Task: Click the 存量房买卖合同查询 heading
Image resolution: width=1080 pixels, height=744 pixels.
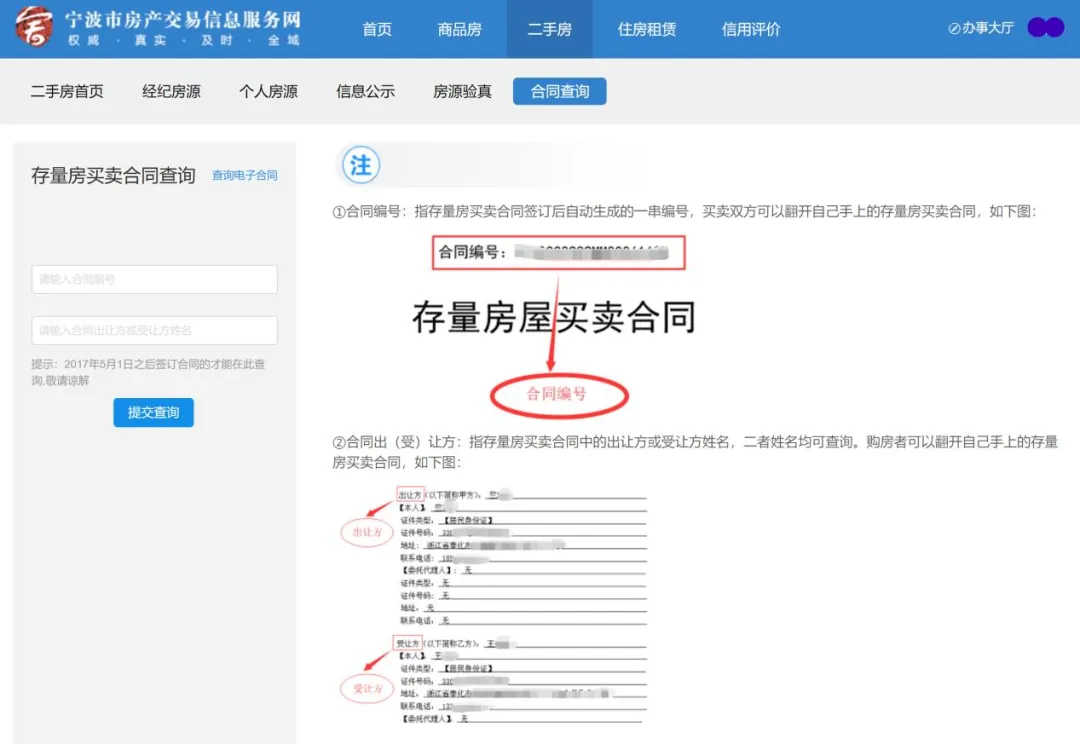Action: point(113,176)
